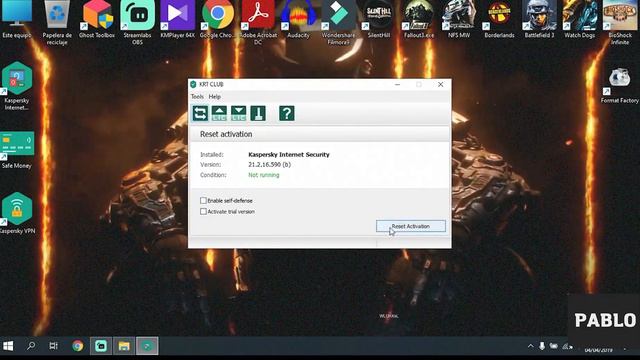This screenshot has height=360, width=640.
Task: Select the SilentHill desktop shortcut
Action: tap(379, 20)
